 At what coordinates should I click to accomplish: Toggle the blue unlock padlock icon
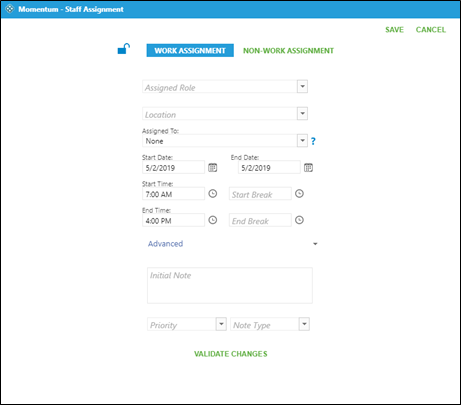[124, 49]
